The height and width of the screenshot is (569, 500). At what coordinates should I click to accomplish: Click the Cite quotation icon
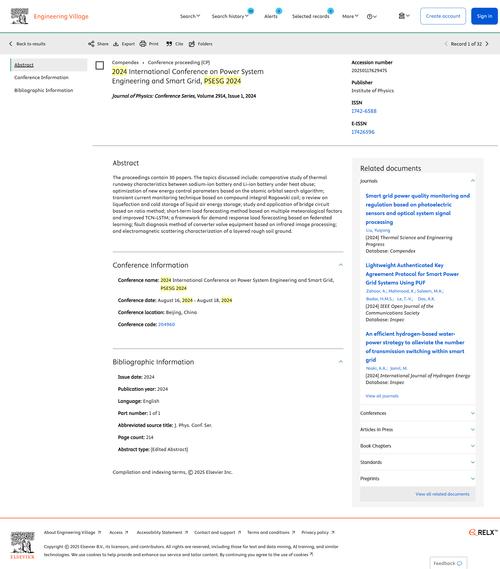(169, 44)
